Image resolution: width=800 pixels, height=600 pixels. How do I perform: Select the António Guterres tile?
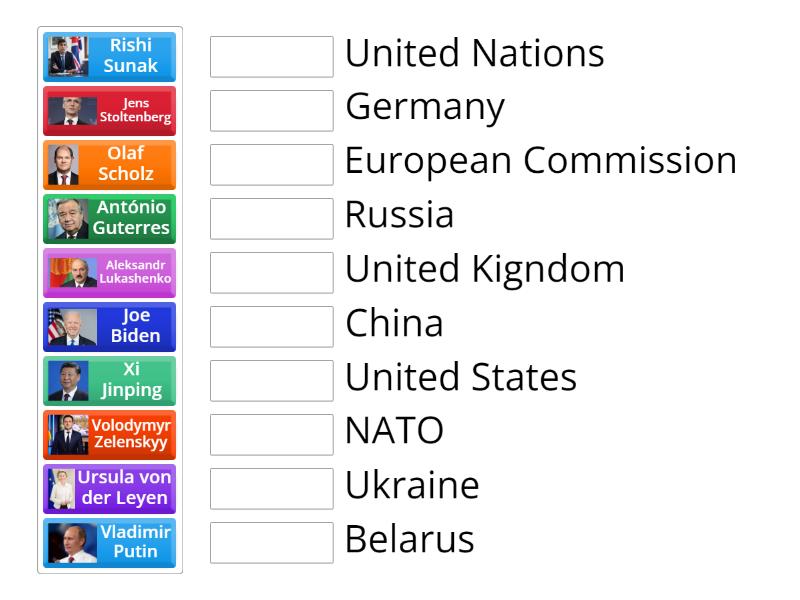point(109,219)
